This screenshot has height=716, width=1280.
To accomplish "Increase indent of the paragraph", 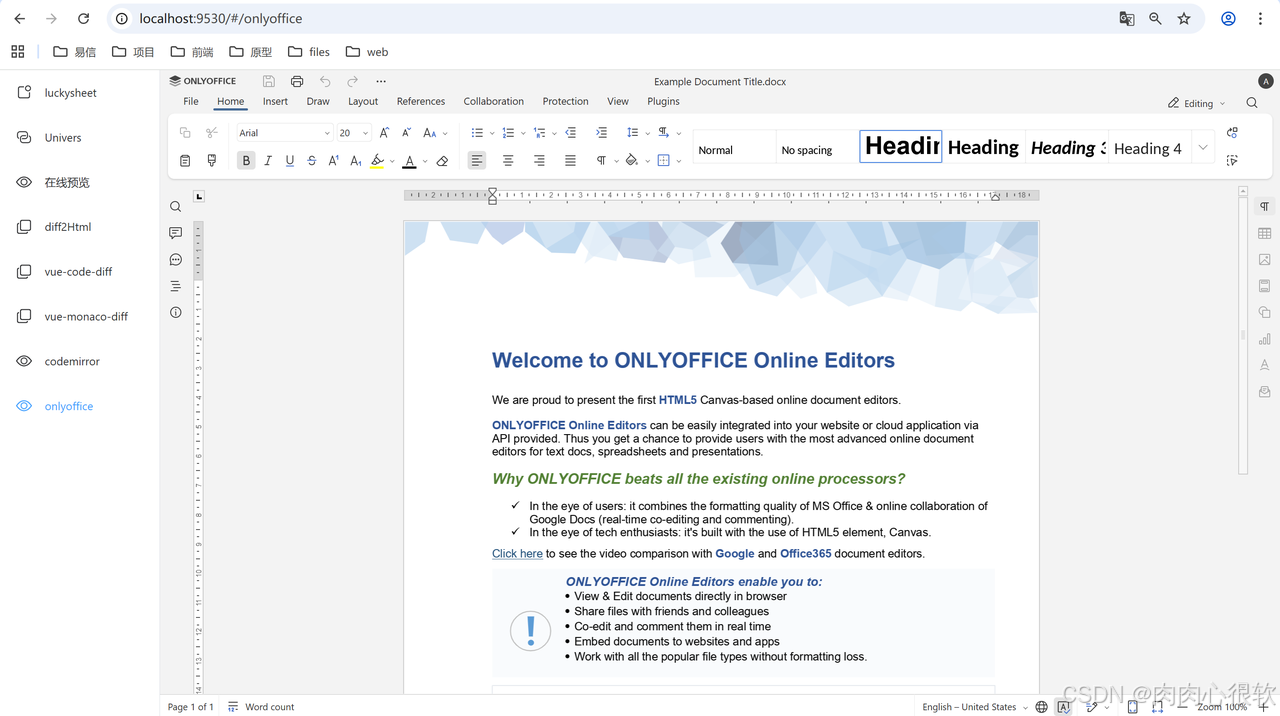I will click(x=601, y=133).
